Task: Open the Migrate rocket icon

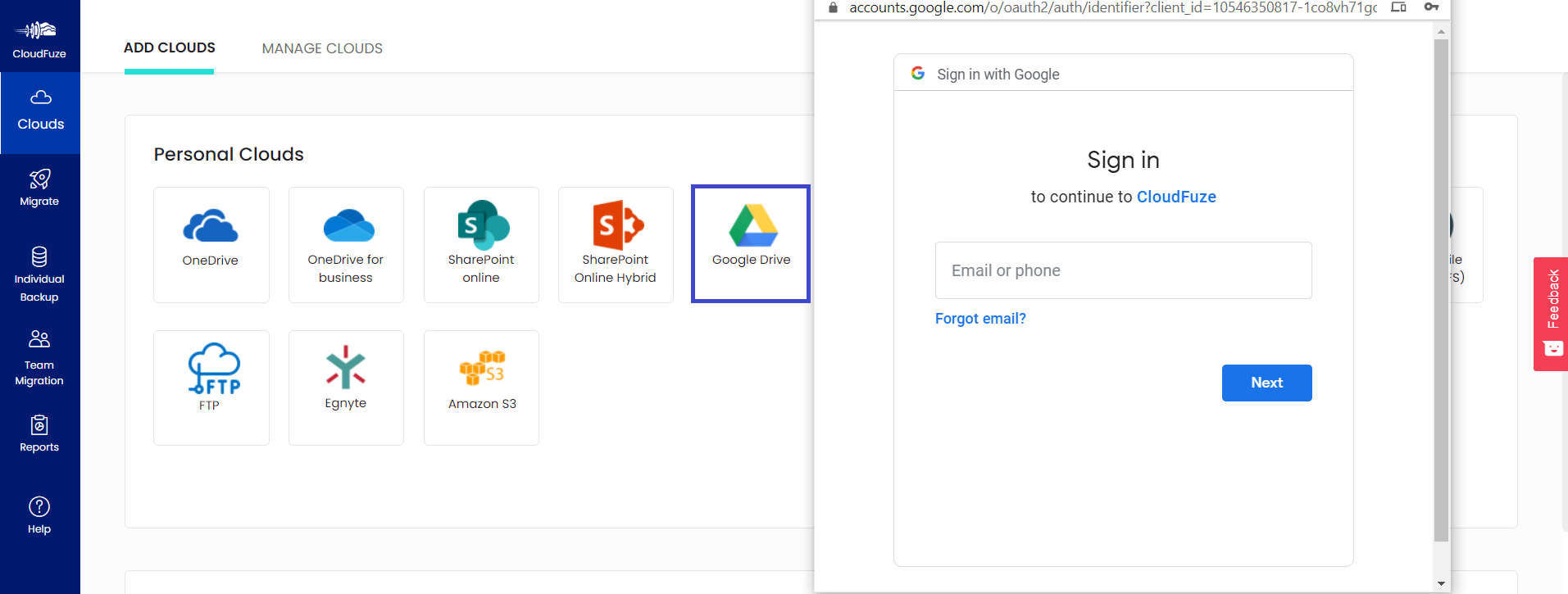Action: (x=39, y=179)
